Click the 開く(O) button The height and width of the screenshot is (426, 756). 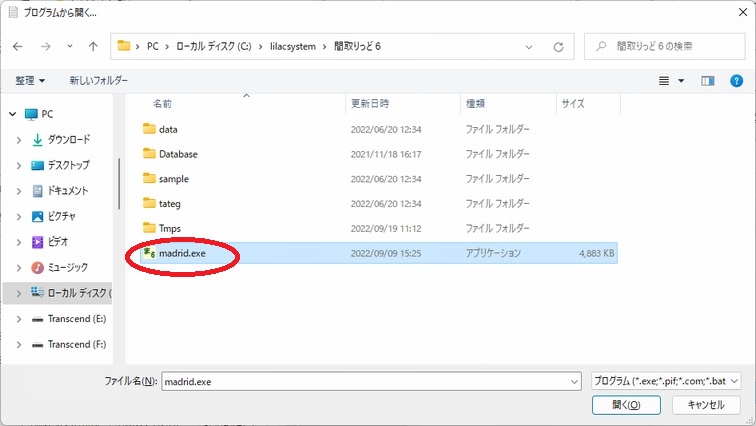[626, 405]
